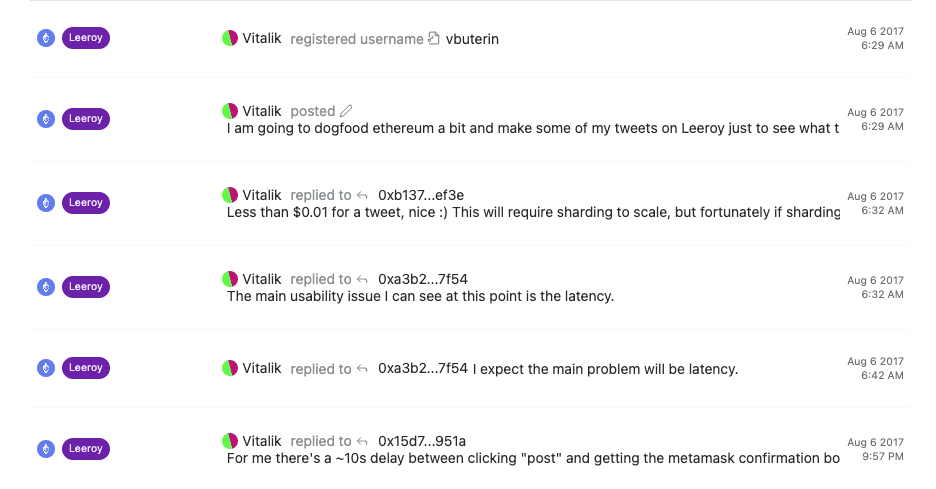Click Vitalik's avatar in the 9:57 PM reply
The height and width of the screenshot is (489, 936).
[x=230, y=441]
